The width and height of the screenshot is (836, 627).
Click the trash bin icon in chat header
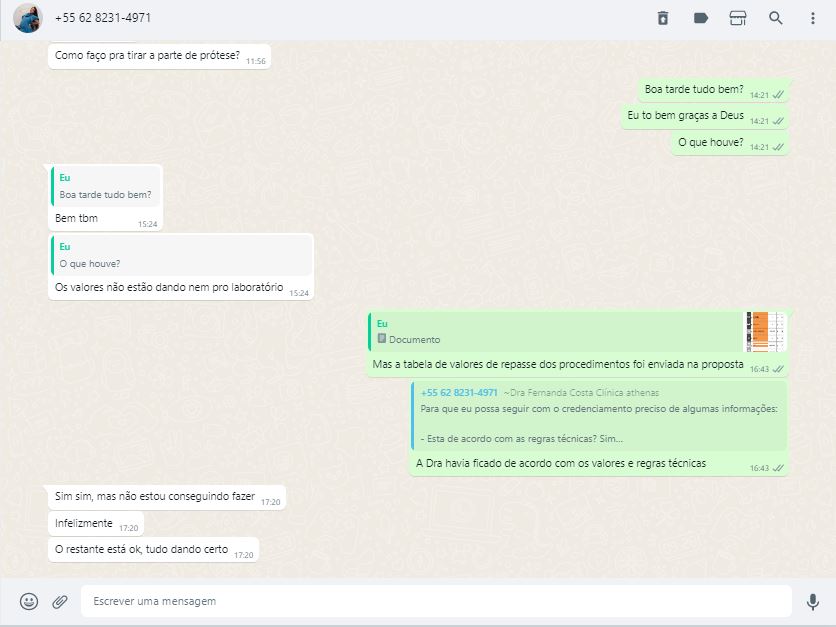[x=662, y=18]
